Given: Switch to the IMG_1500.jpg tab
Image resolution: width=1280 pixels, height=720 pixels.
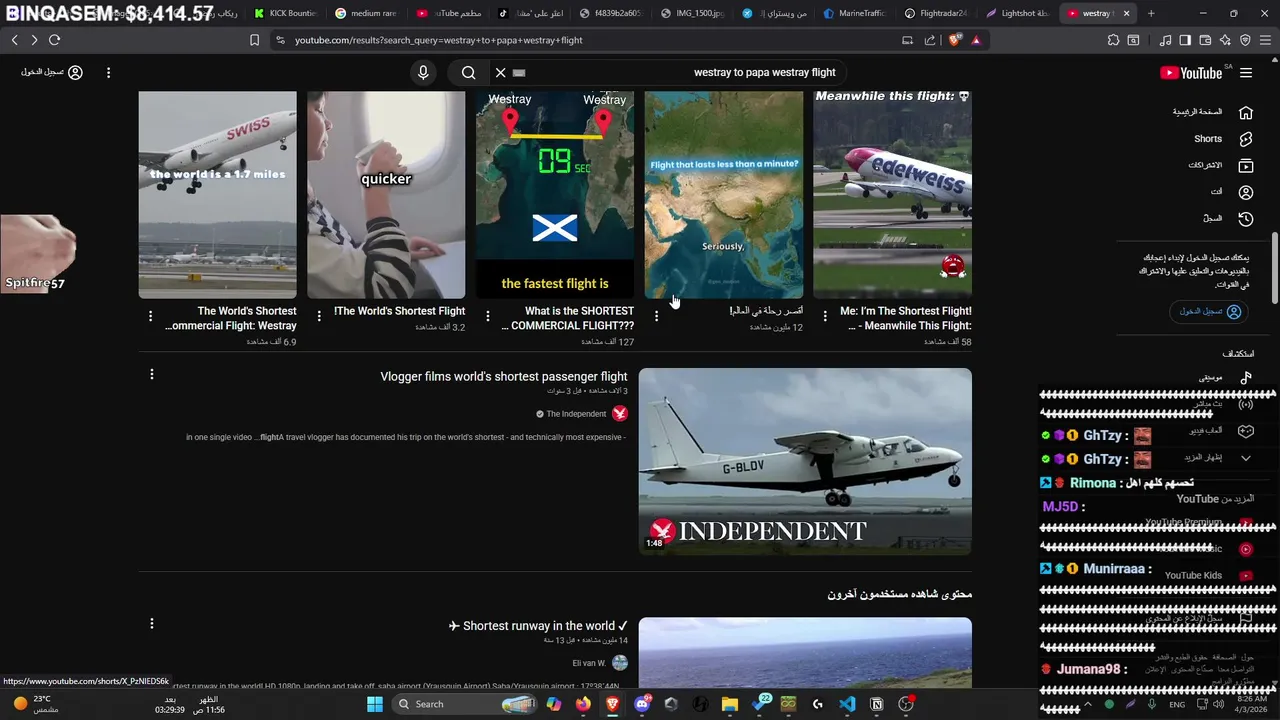Looking at the screenshot, I should 693,13.
